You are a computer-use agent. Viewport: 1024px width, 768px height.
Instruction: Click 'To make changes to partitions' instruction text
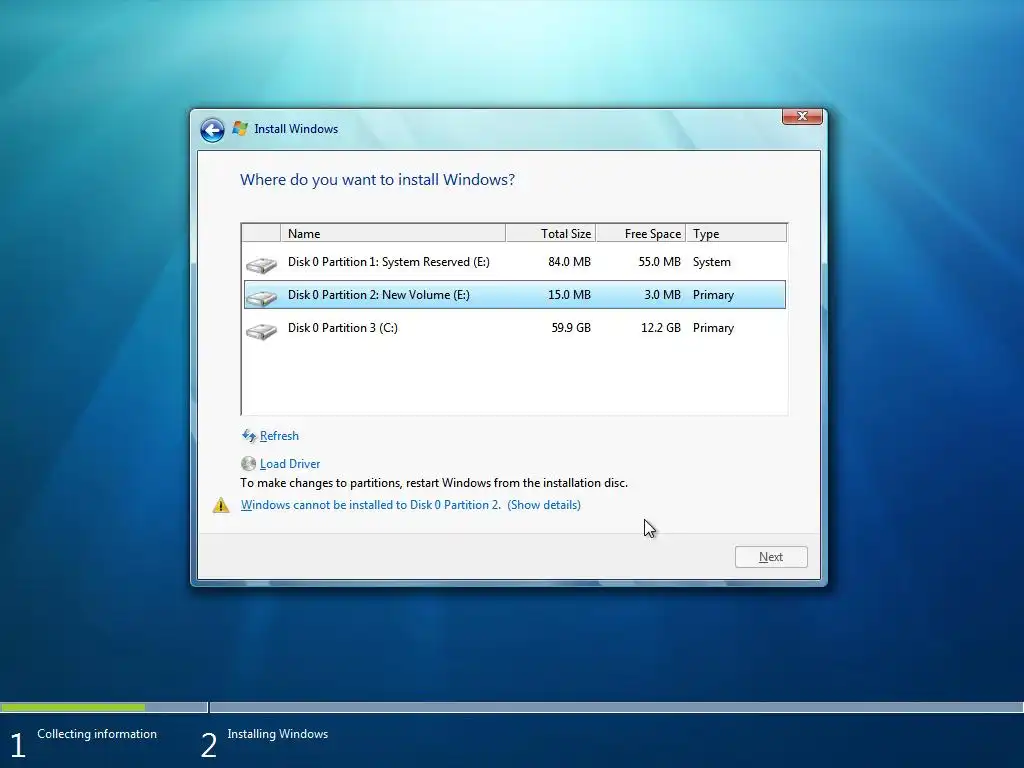tap(434, 483)
